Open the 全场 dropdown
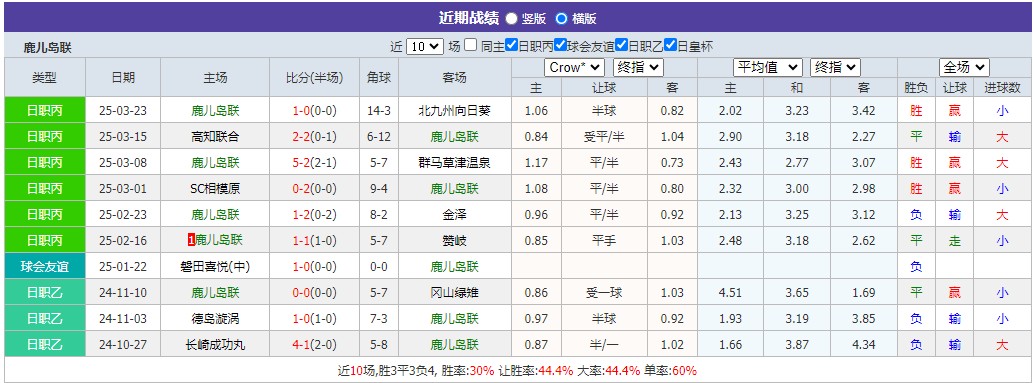 [965, 67]
